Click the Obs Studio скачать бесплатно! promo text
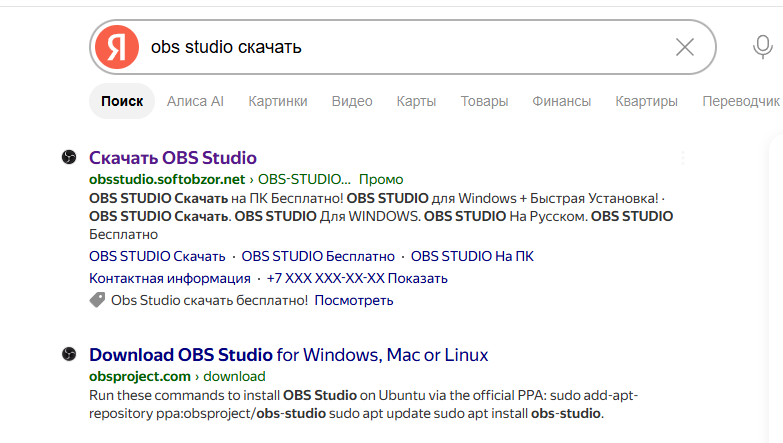This screenshot has width=783, height=443. 209,300
